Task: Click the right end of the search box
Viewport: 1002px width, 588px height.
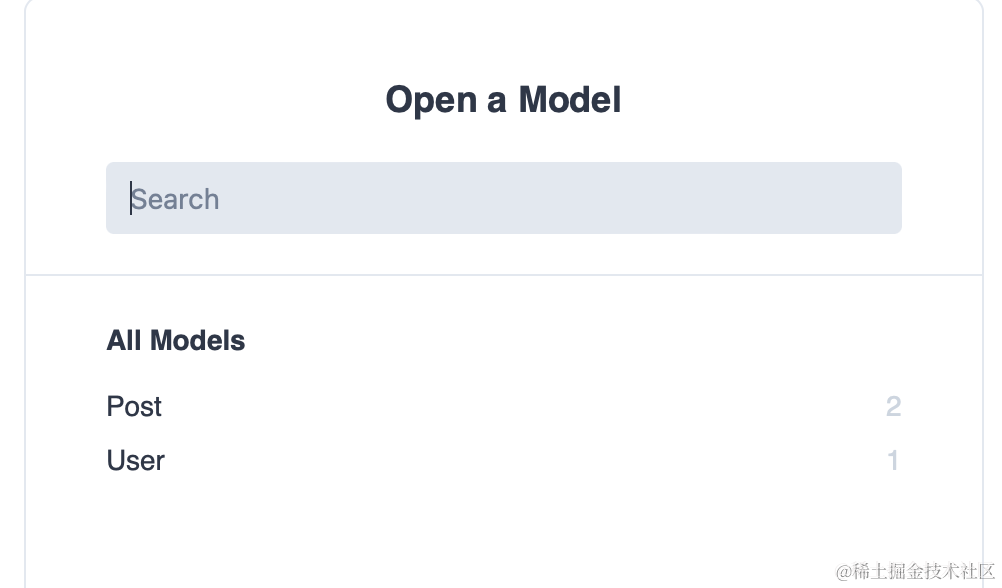Action: coord(888,198)
